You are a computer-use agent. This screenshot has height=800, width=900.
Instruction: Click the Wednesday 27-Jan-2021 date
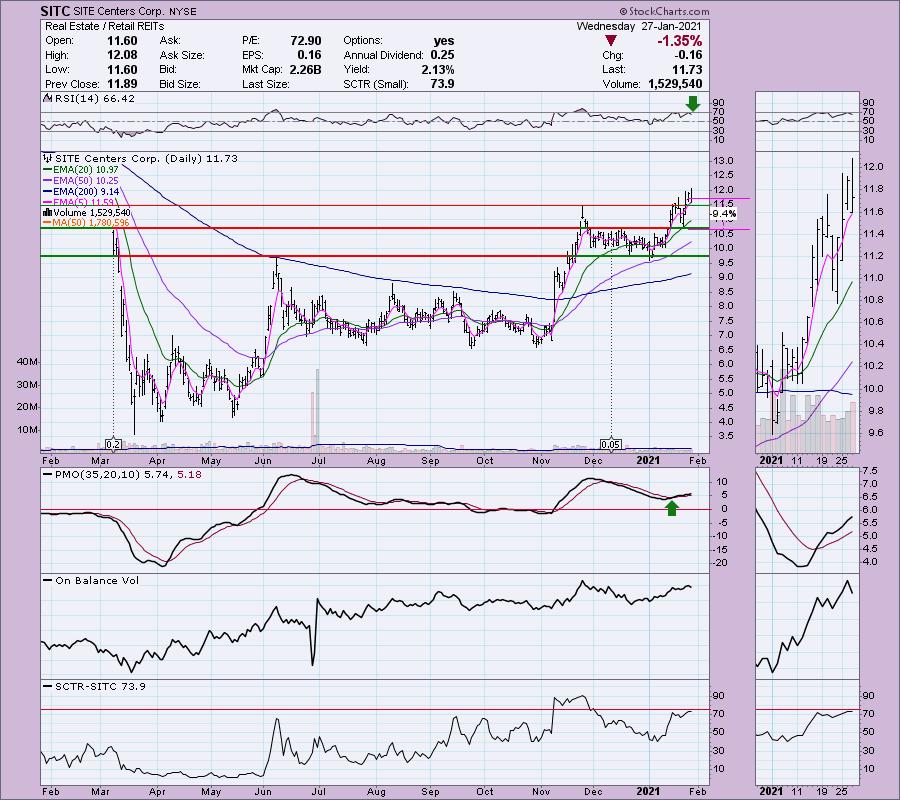639,26
